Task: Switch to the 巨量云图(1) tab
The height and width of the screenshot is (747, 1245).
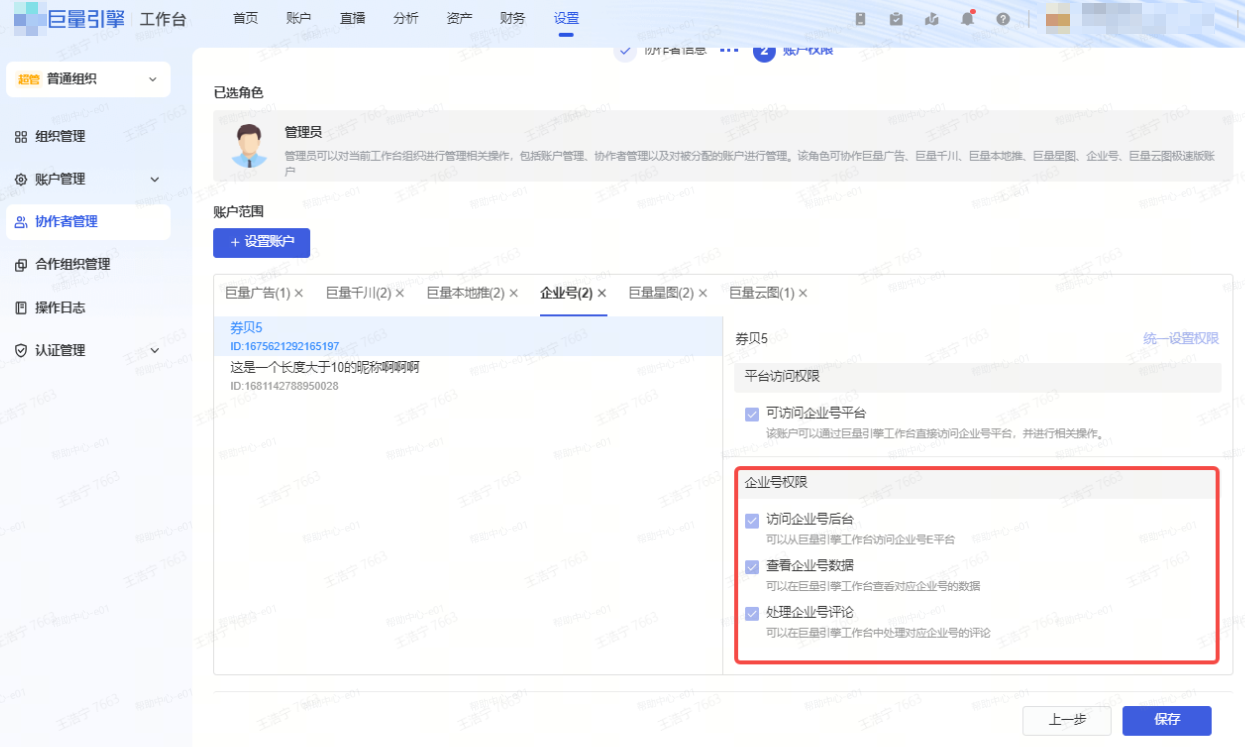Action: [x=762, y=294]
